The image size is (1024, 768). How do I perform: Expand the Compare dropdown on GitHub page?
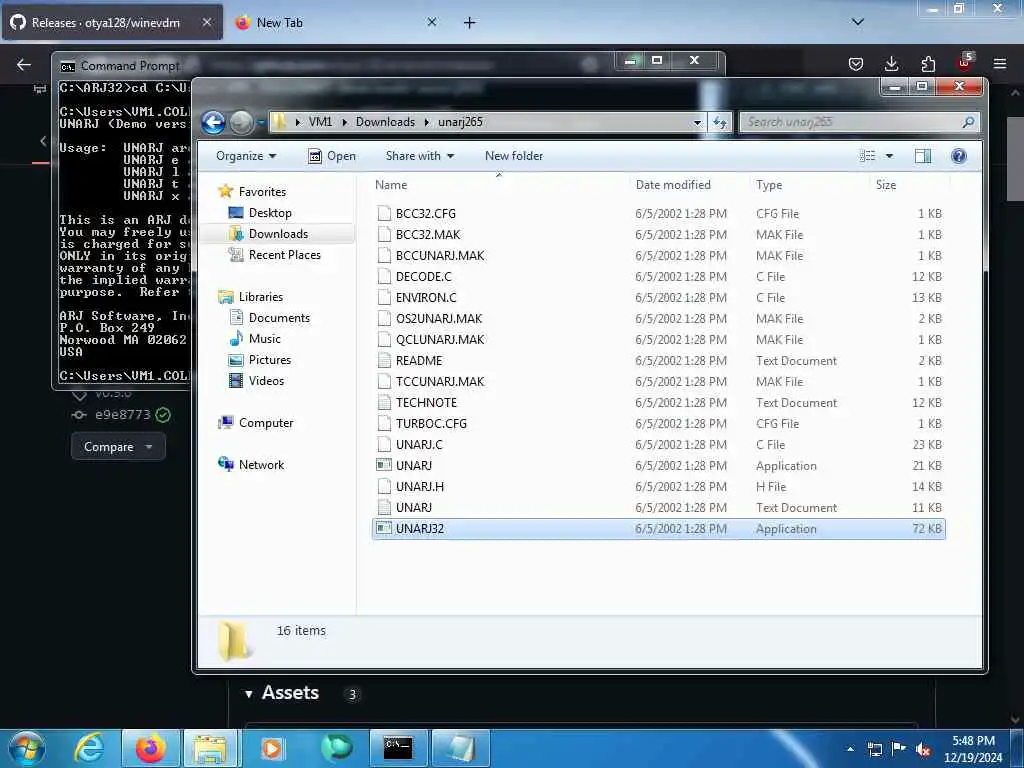click(x=118, y=447)
